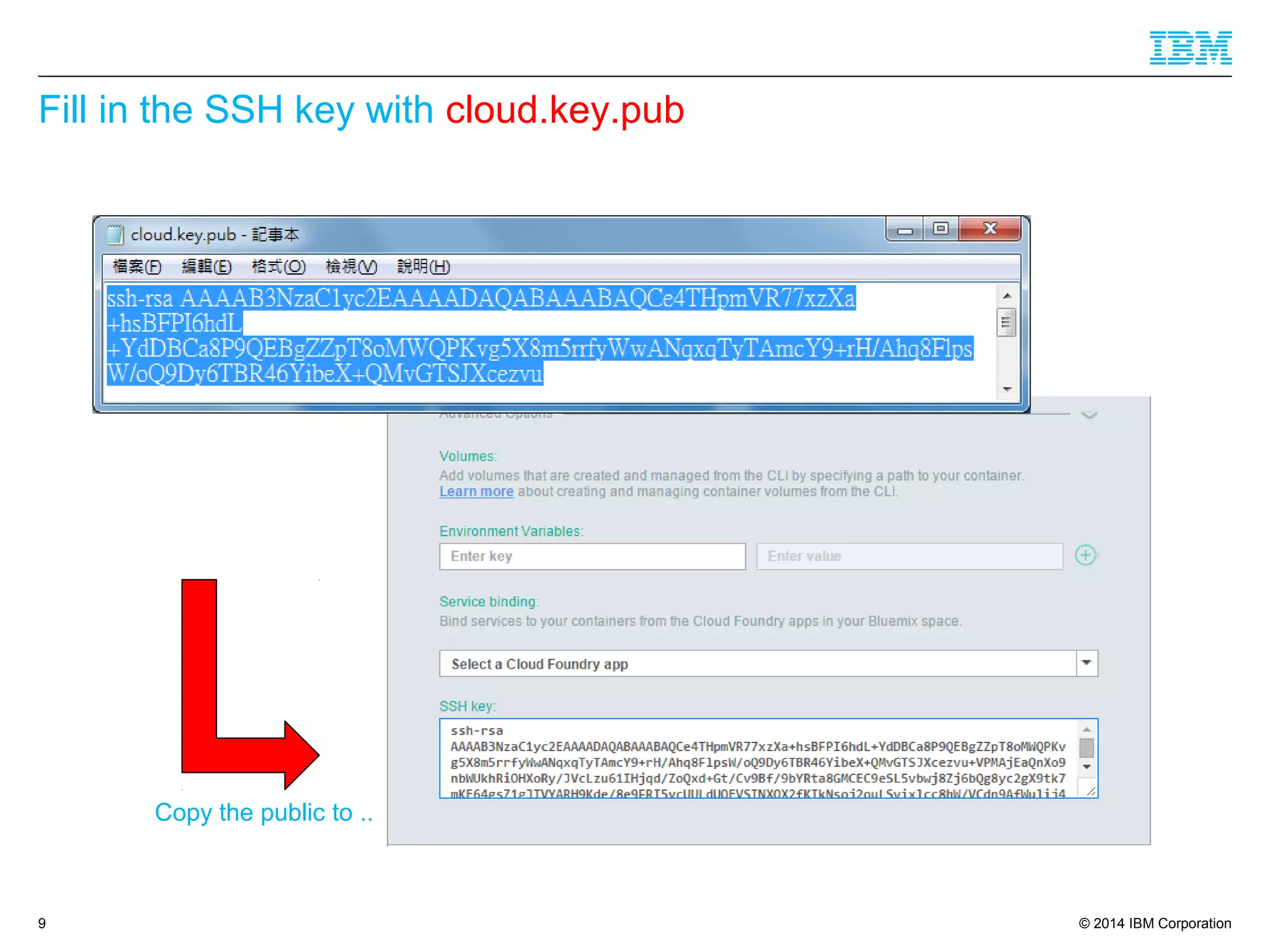This screenshot has width=1270, height=952.
Task: Click the Enter value environment variable field
Action: pyautogui.click(x=909, y=556)
